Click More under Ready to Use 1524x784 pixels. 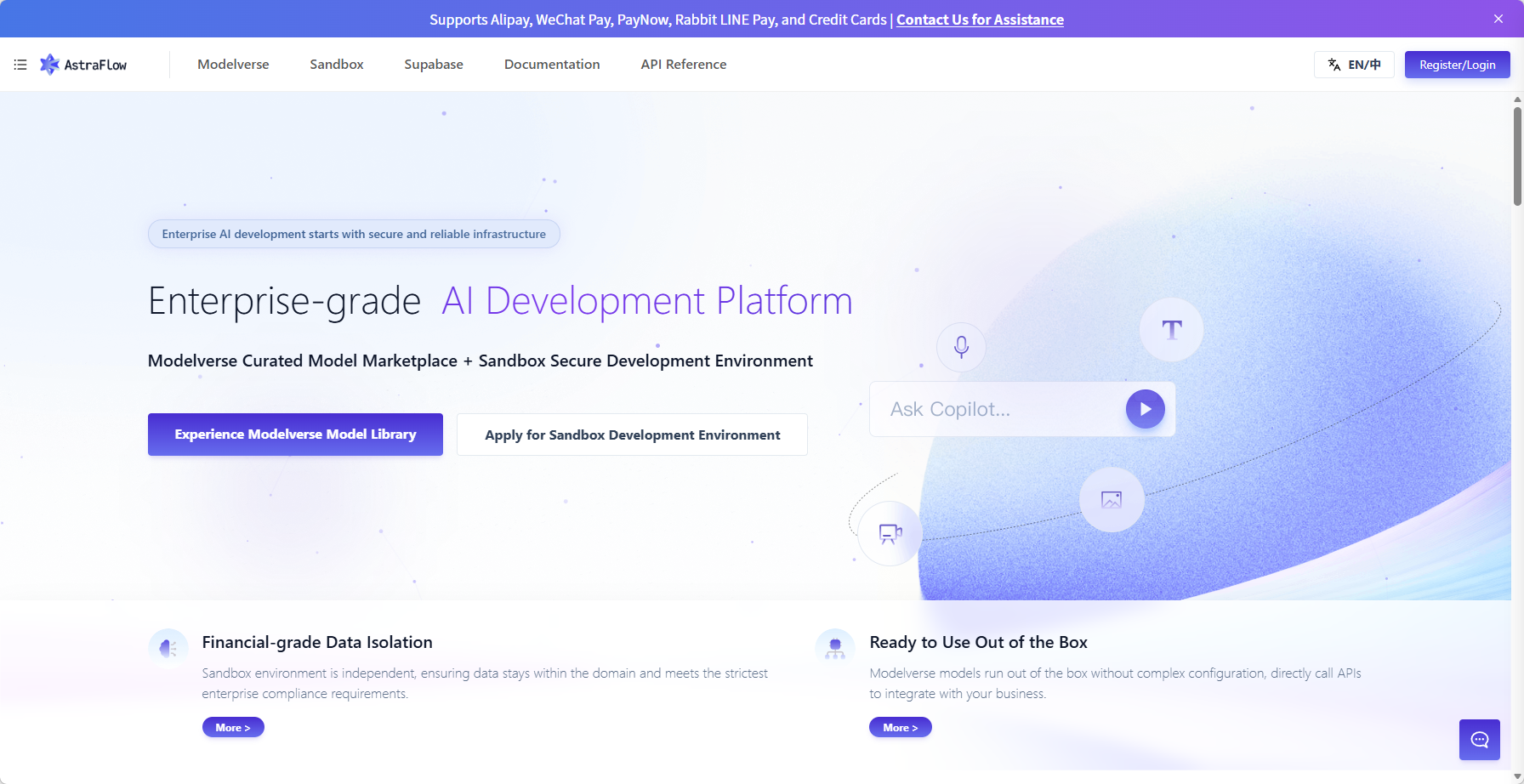pos(901,727)
